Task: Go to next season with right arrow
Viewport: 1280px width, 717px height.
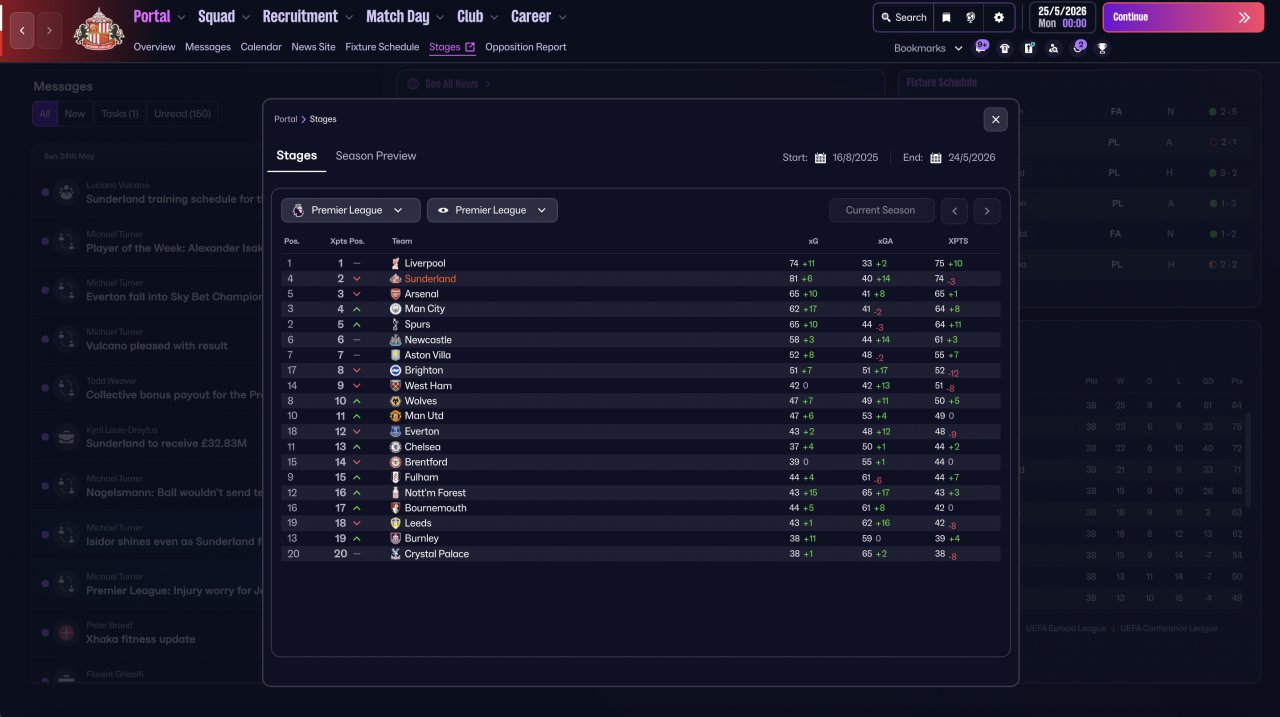Action: point(987,210)
